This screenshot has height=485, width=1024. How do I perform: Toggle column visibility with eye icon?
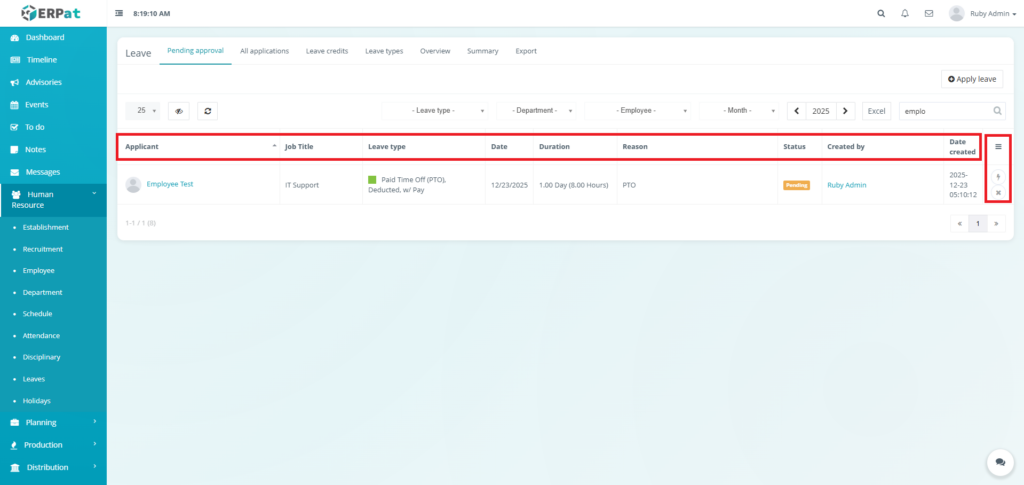tap(179, 111)
